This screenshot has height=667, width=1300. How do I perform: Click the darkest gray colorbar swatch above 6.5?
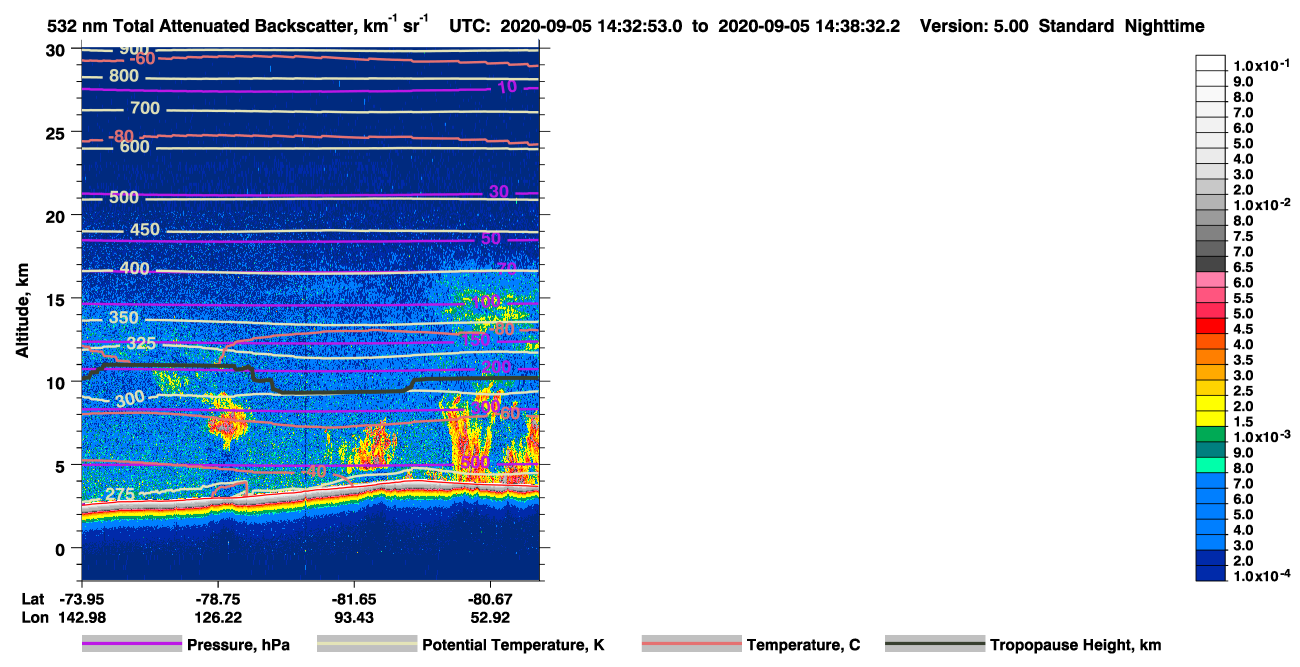tap(1211, 264)
